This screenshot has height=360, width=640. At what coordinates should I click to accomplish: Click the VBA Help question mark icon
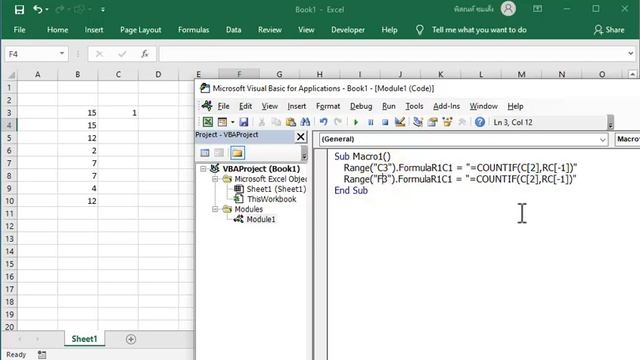coord(480,122)
